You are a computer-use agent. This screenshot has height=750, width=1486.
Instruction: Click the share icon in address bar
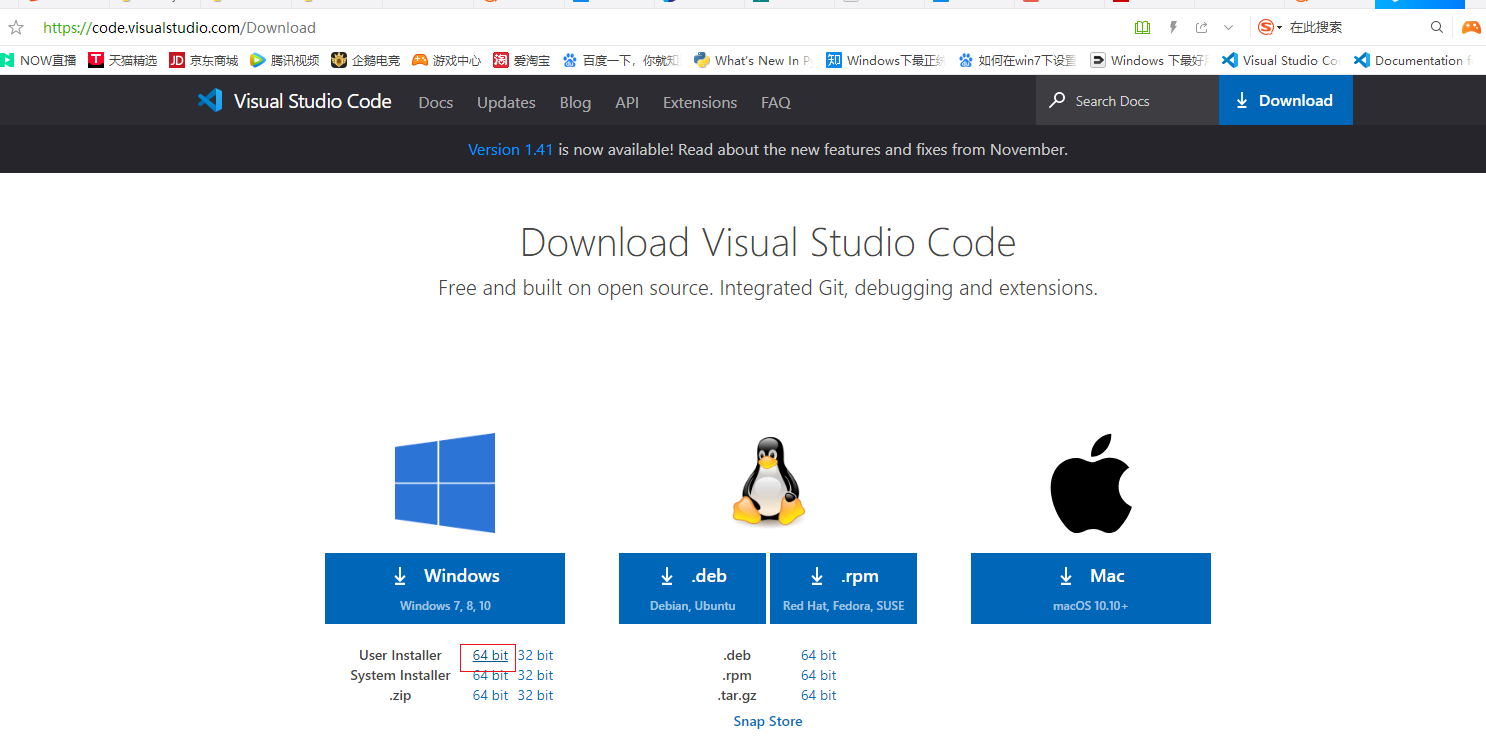1201,28
